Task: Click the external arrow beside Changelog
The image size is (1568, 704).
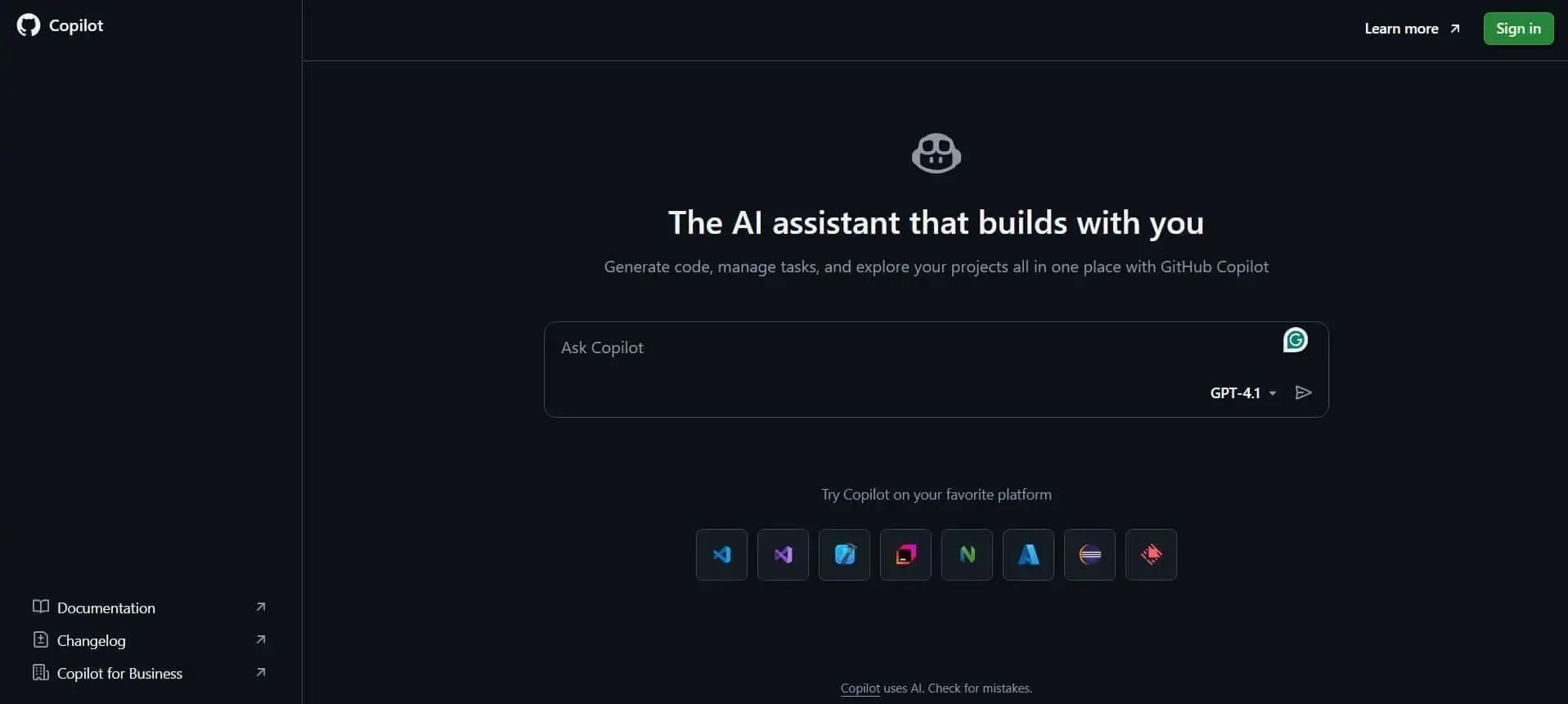Action: (x=261, y=639)
